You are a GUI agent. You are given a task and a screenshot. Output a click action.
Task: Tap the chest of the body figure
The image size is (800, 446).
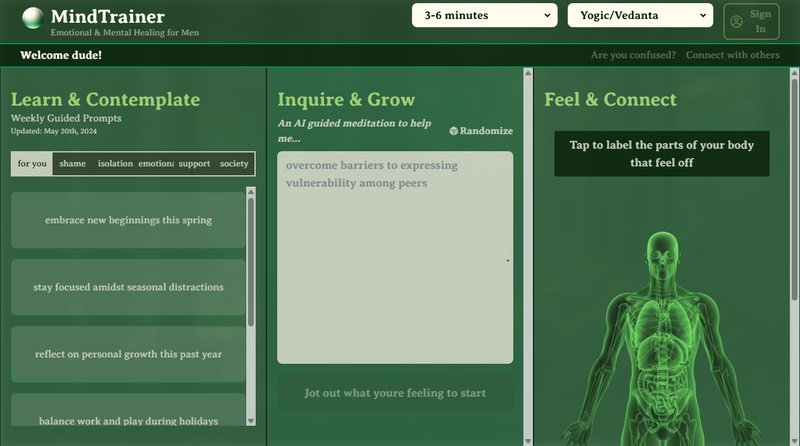(665, 300)
